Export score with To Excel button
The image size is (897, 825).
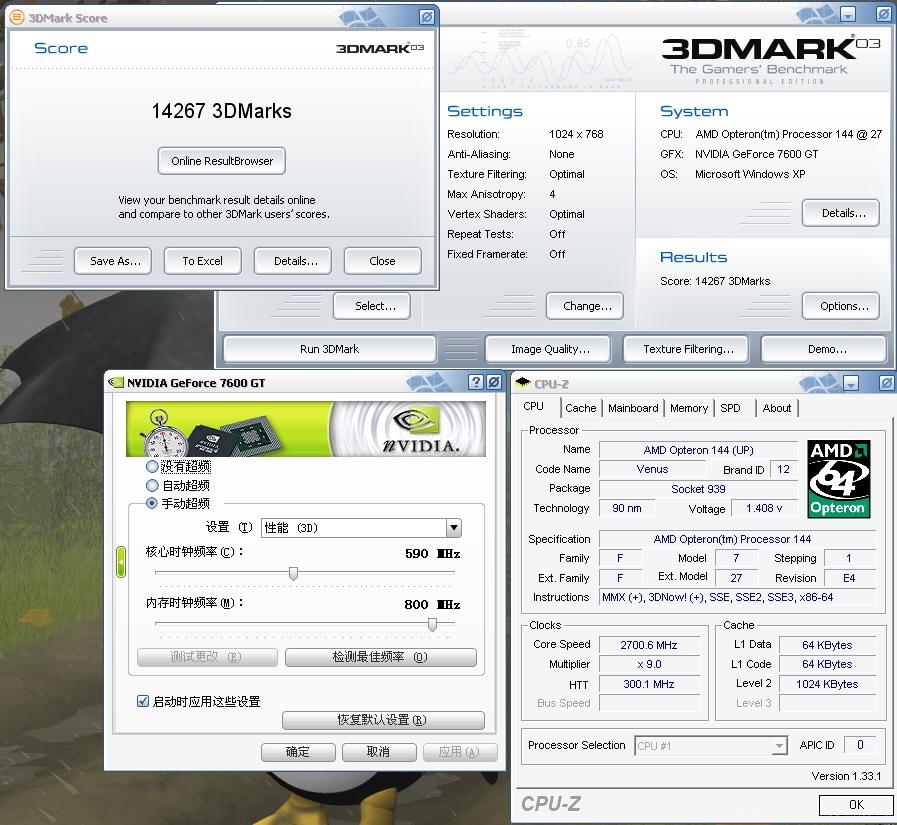tap(203, 261)
